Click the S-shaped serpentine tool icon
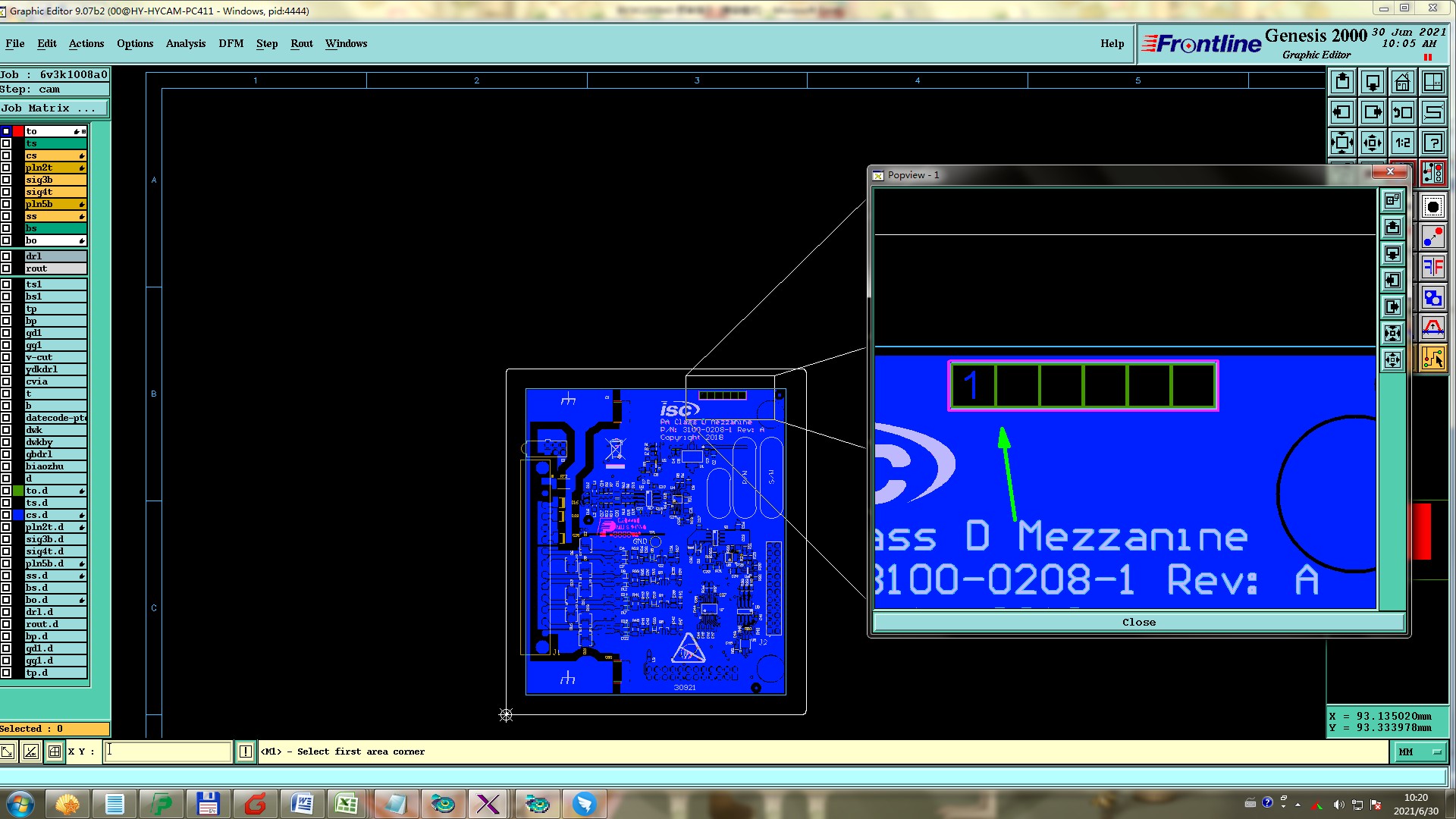Image resolution: width=1456 pixels, height=819 pixels. point(1433,112)
